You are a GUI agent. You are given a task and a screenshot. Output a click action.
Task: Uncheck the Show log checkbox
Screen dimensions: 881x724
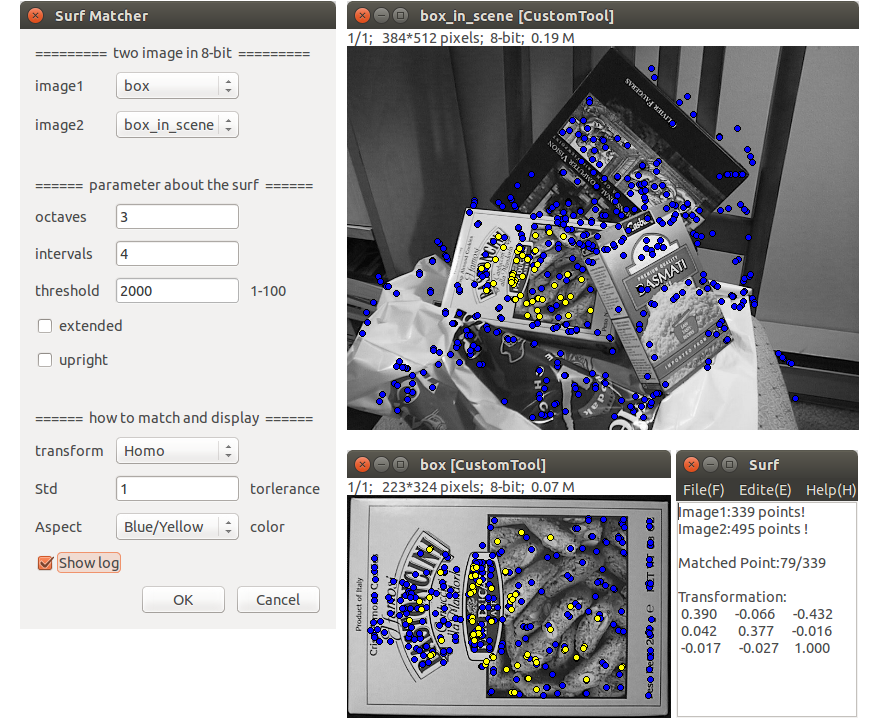(45, 563)
